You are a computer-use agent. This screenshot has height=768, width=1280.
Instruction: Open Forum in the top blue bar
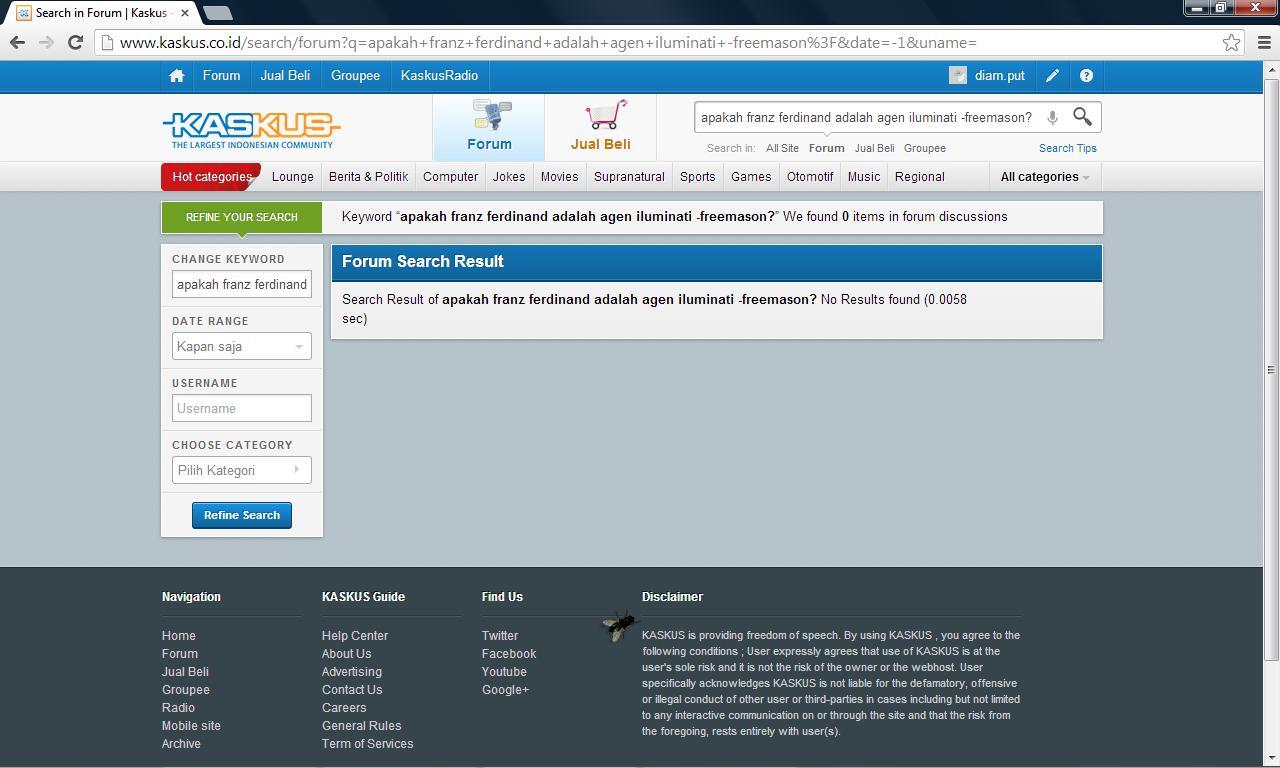pos(221,76)
